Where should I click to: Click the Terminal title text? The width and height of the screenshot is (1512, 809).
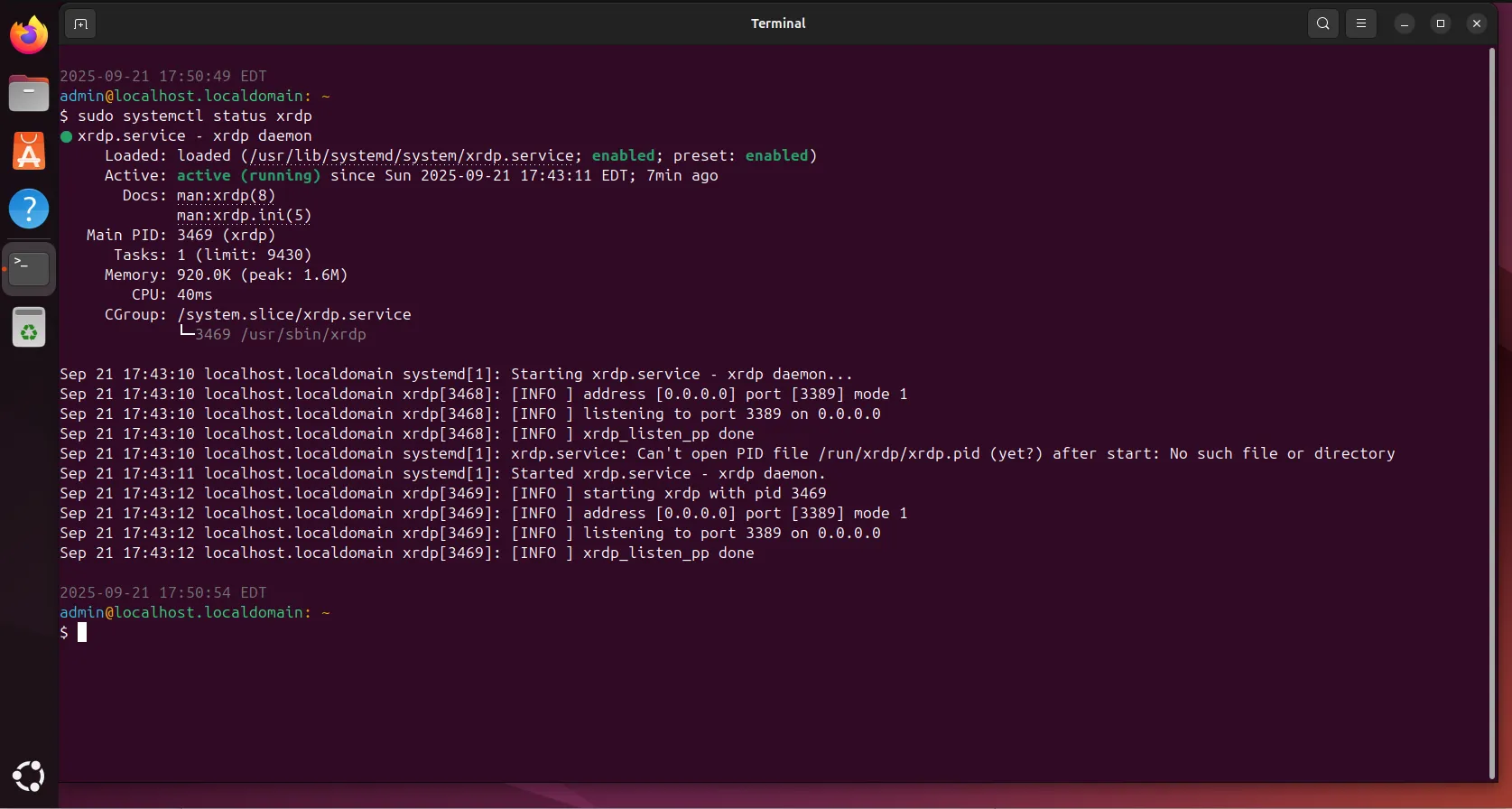tap(778, 23)
